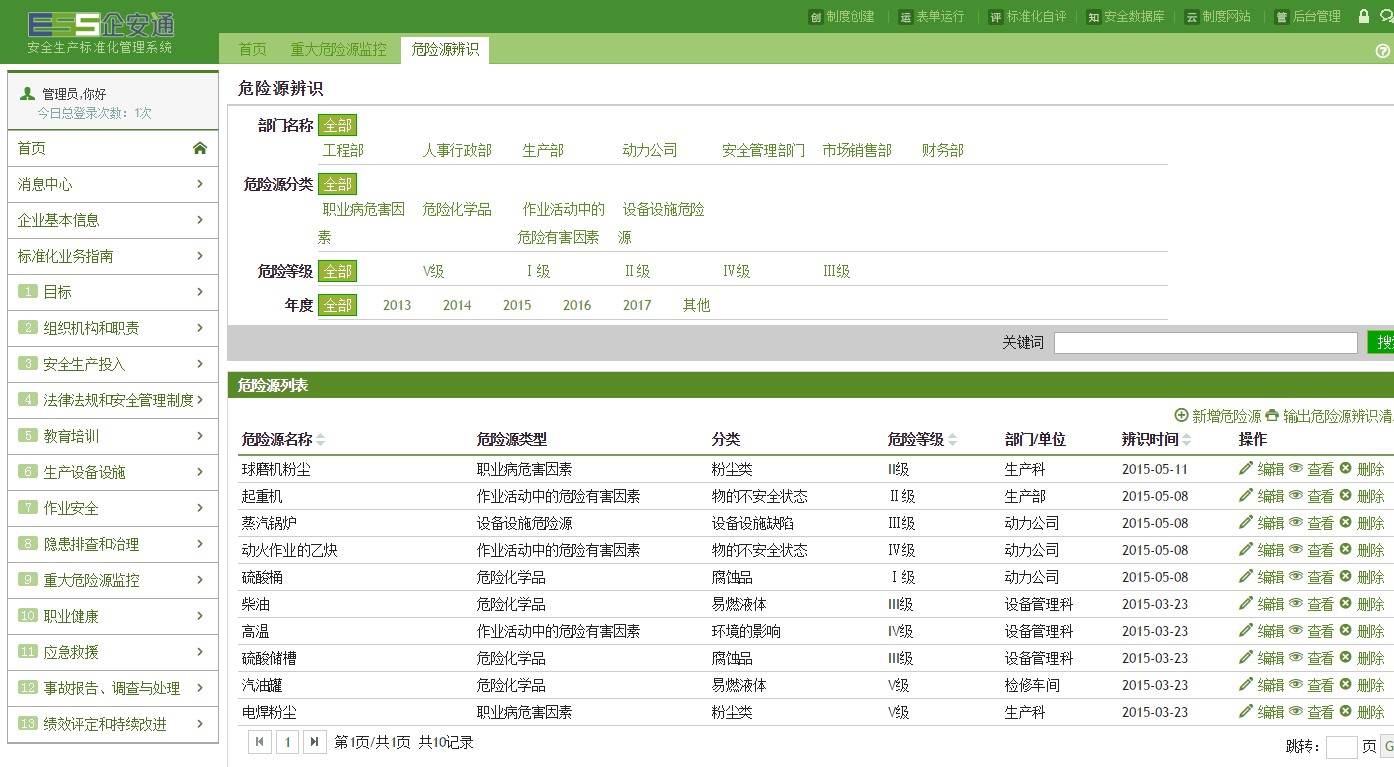The width and height of the screenshot is (1394, 767).
Task: Expand the 重大危险源监控 sidebar section
Action: 113,580
